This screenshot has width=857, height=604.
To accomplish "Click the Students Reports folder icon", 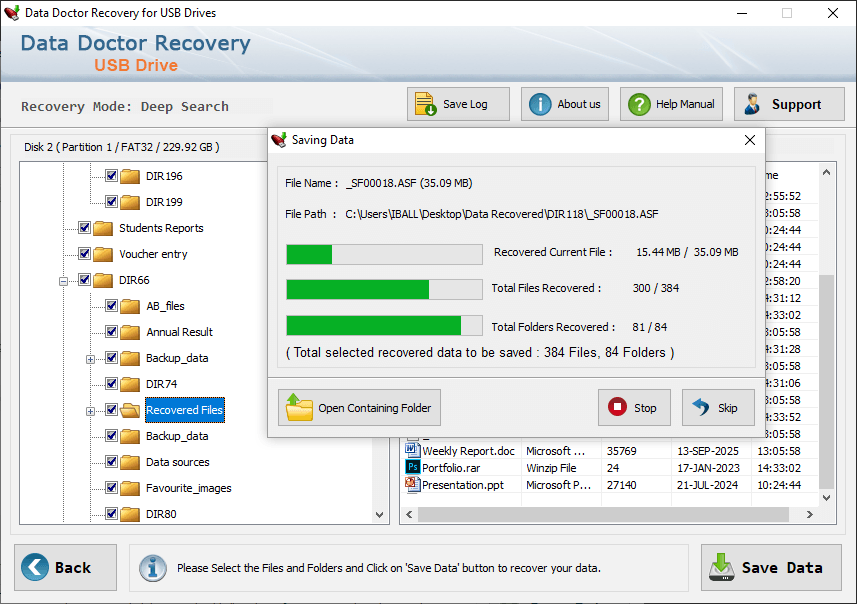I will [103, 228].
